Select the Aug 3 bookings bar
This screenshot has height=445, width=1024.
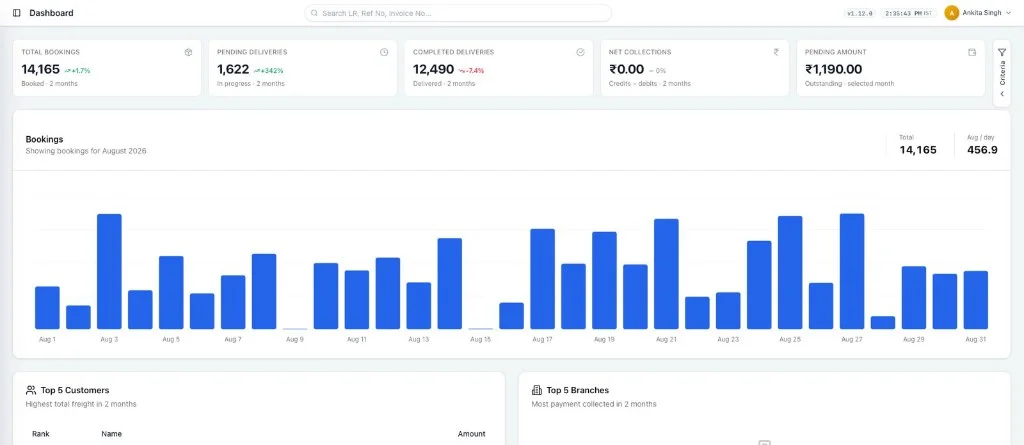pos(109,271)
